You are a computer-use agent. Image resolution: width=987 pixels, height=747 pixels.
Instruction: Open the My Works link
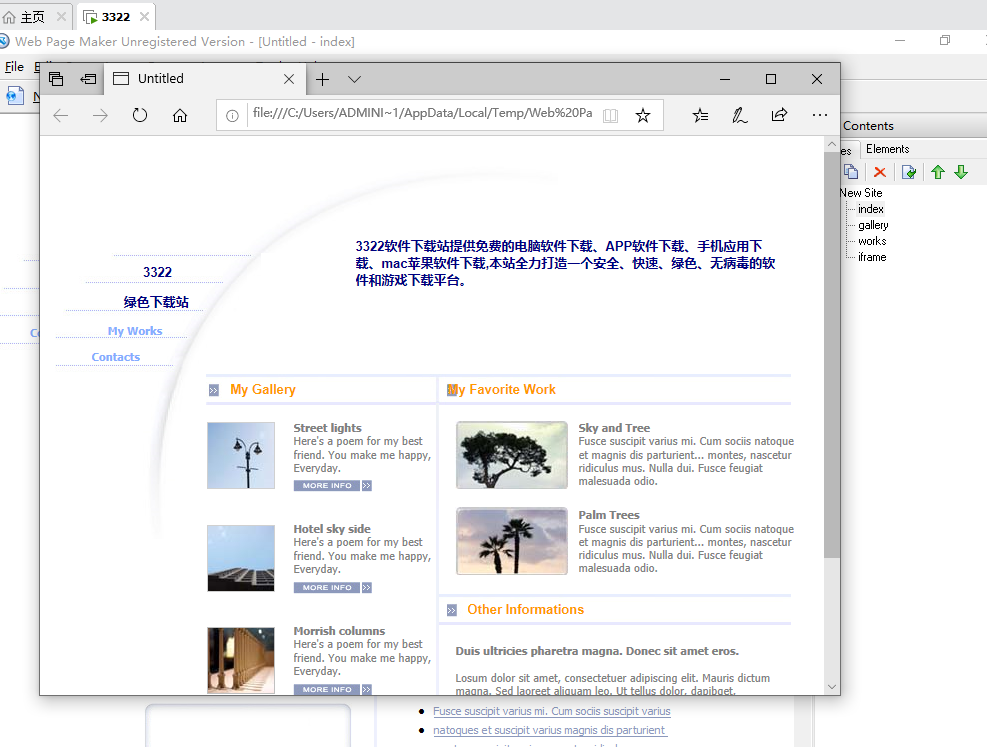(x=135, y=331)
